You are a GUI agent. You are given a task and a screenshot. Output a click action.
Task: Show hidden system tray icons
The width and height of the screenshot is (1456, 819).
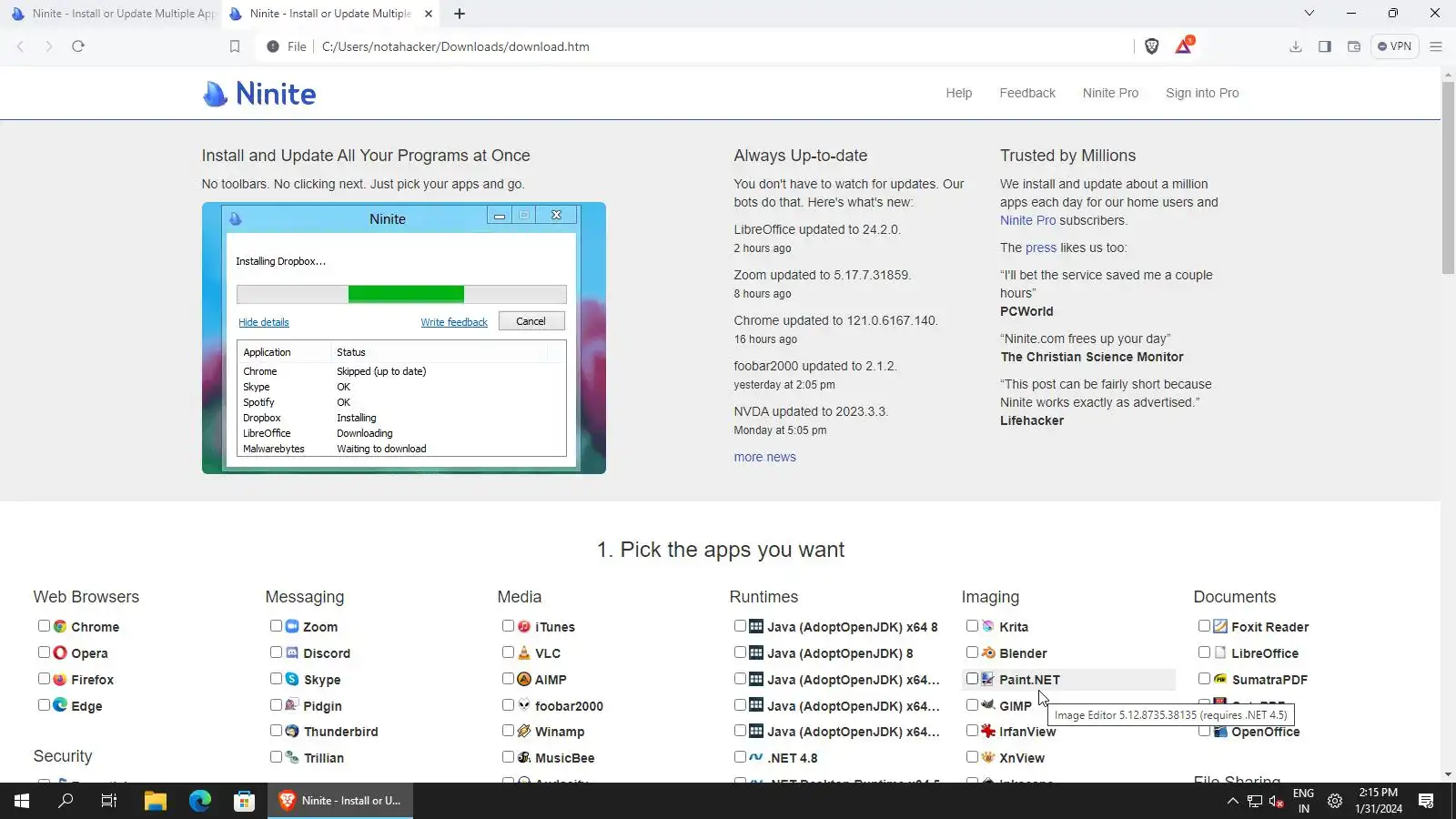pos(1233,801)
